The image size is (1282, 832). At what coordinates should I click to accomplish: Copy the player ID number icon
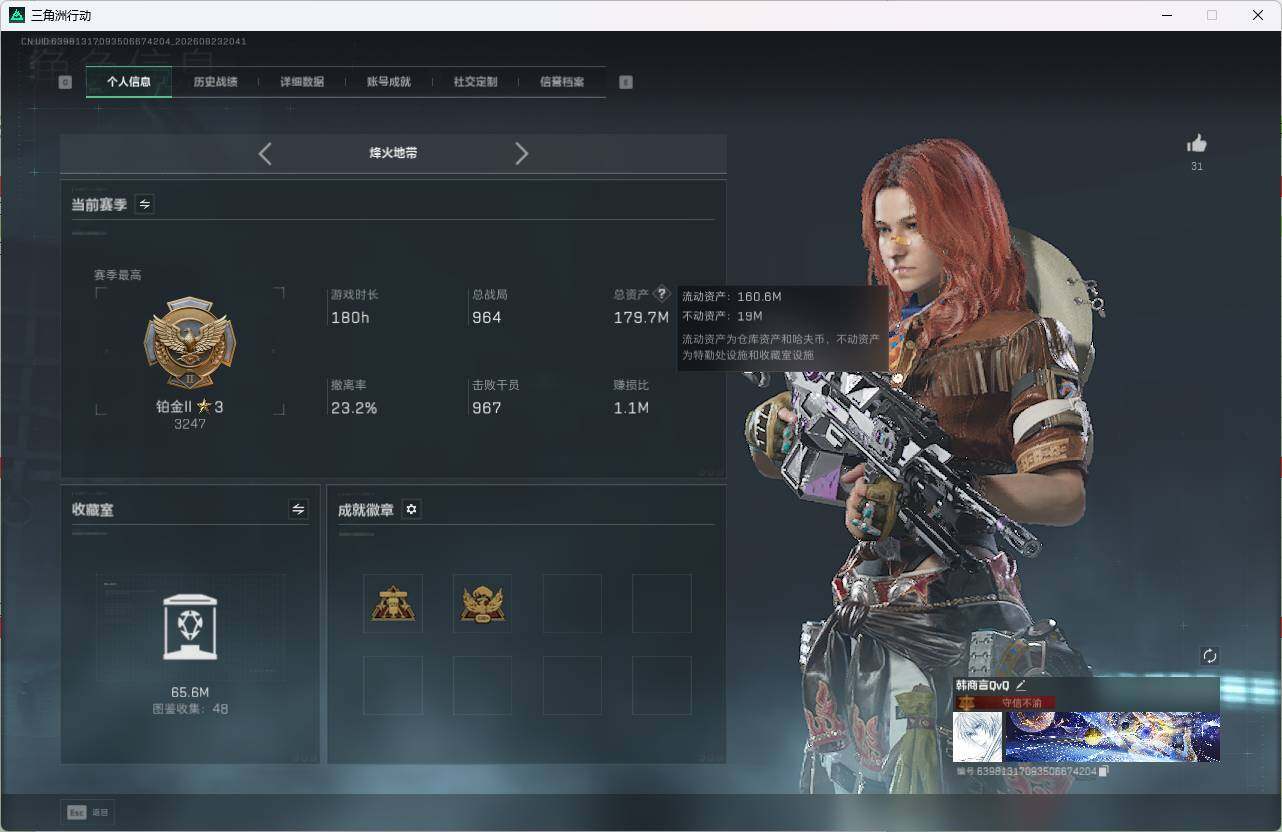tap(1103, 771)
